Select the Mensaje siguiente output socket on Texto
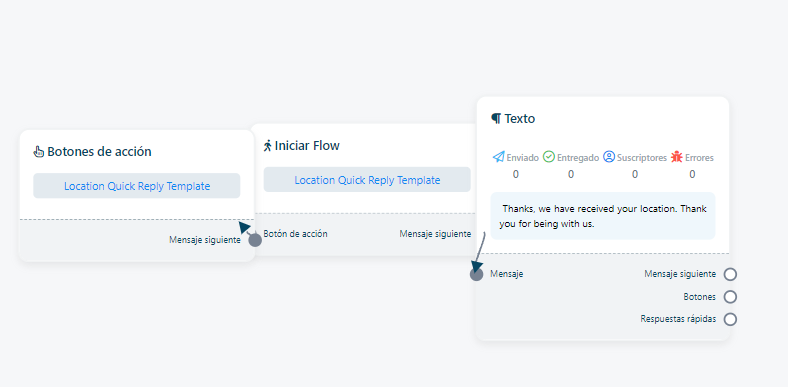The height and width of the screenshot is (387, 788). tap(730, 274)
